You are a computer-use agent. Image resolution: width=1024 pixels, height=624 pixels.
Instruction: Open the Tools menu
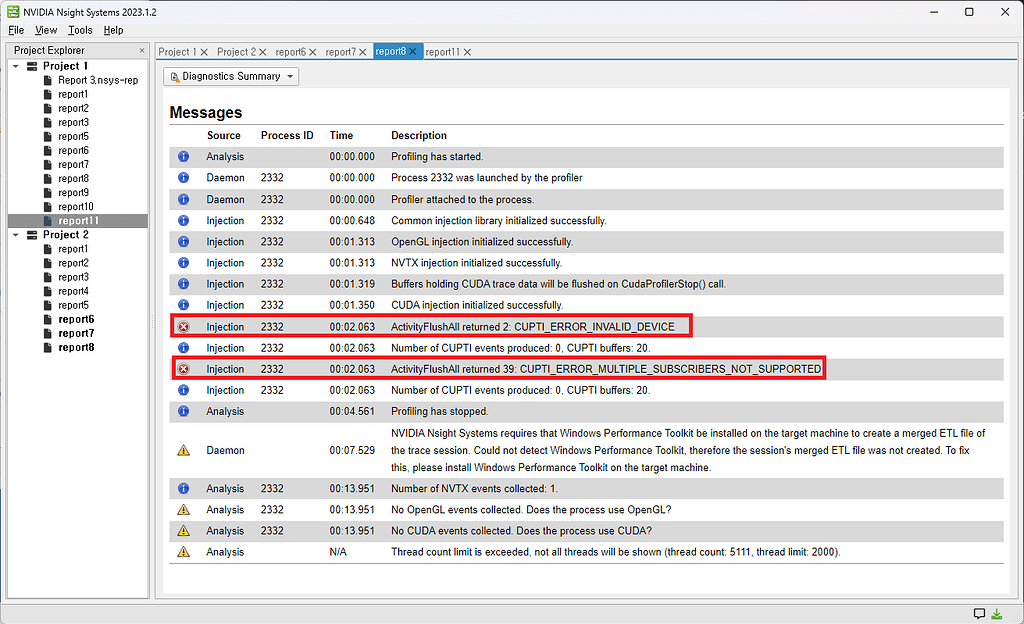(80, 30)
